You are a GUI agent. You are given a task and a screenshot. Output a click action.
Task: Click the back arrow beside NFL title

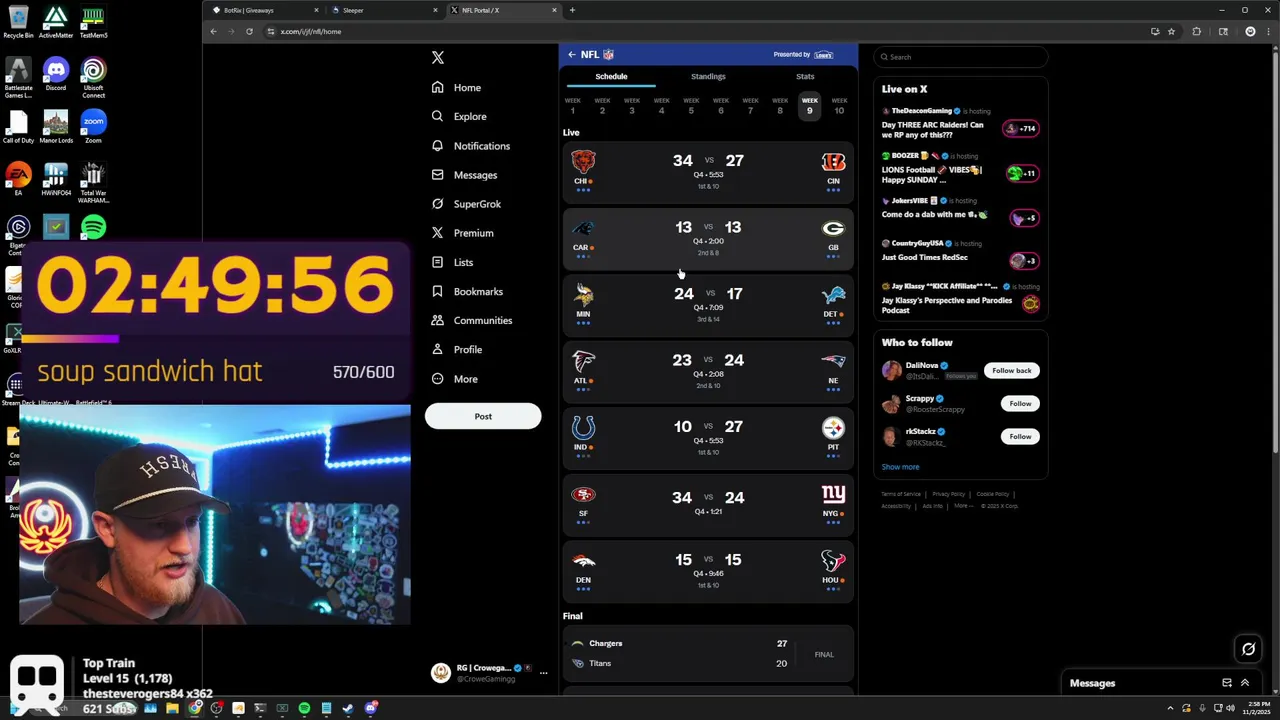571,55
